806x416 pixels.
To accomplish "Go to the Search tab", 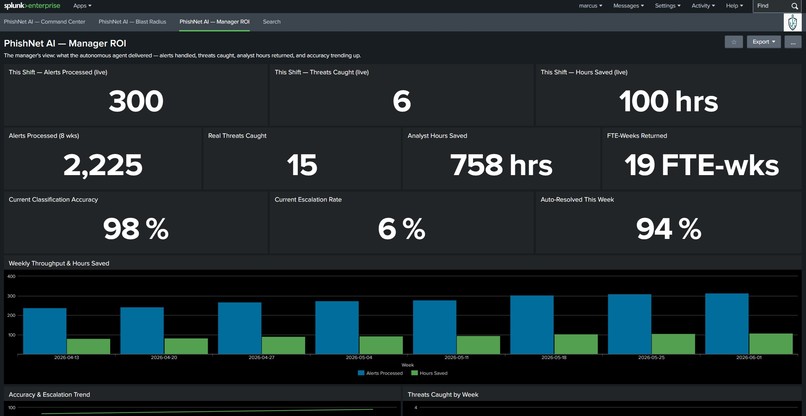I will coord(271,22).
